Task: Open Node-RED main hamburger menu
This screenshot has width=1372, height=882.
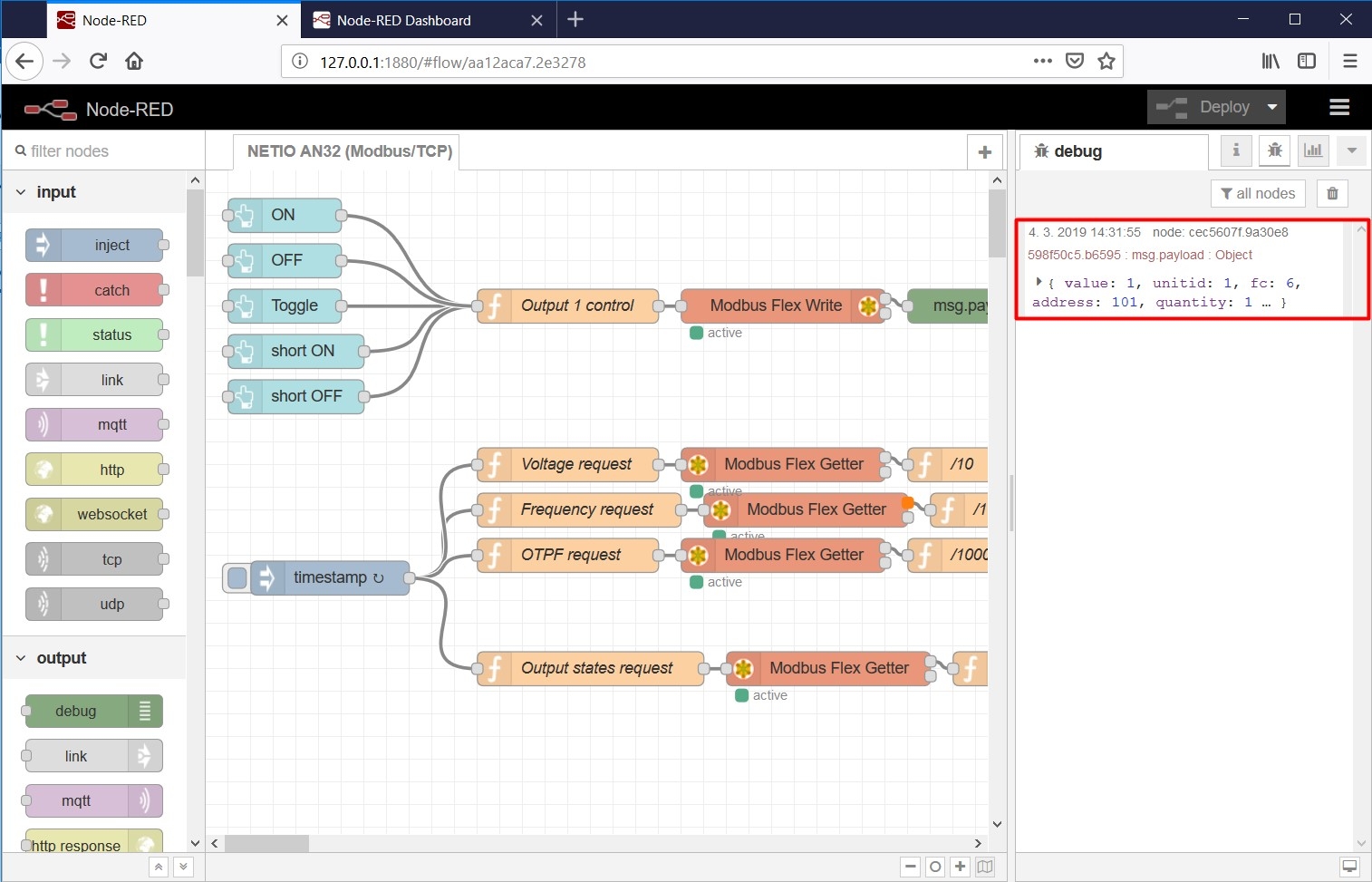Action: click(1339, 107)
